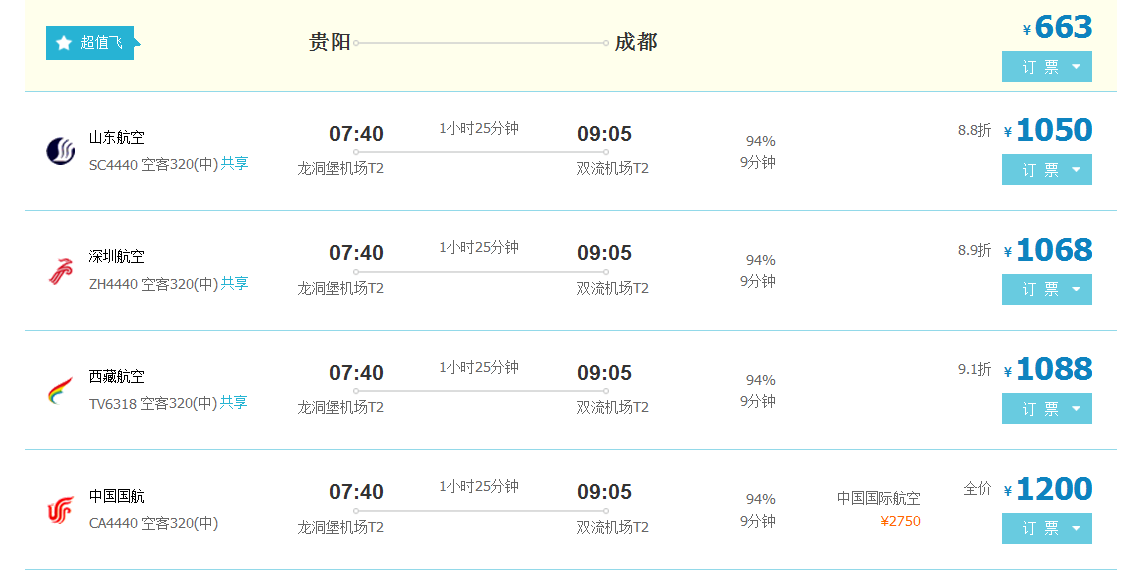
Task: Click the 山东航空 airline logo
Action: 61,151
